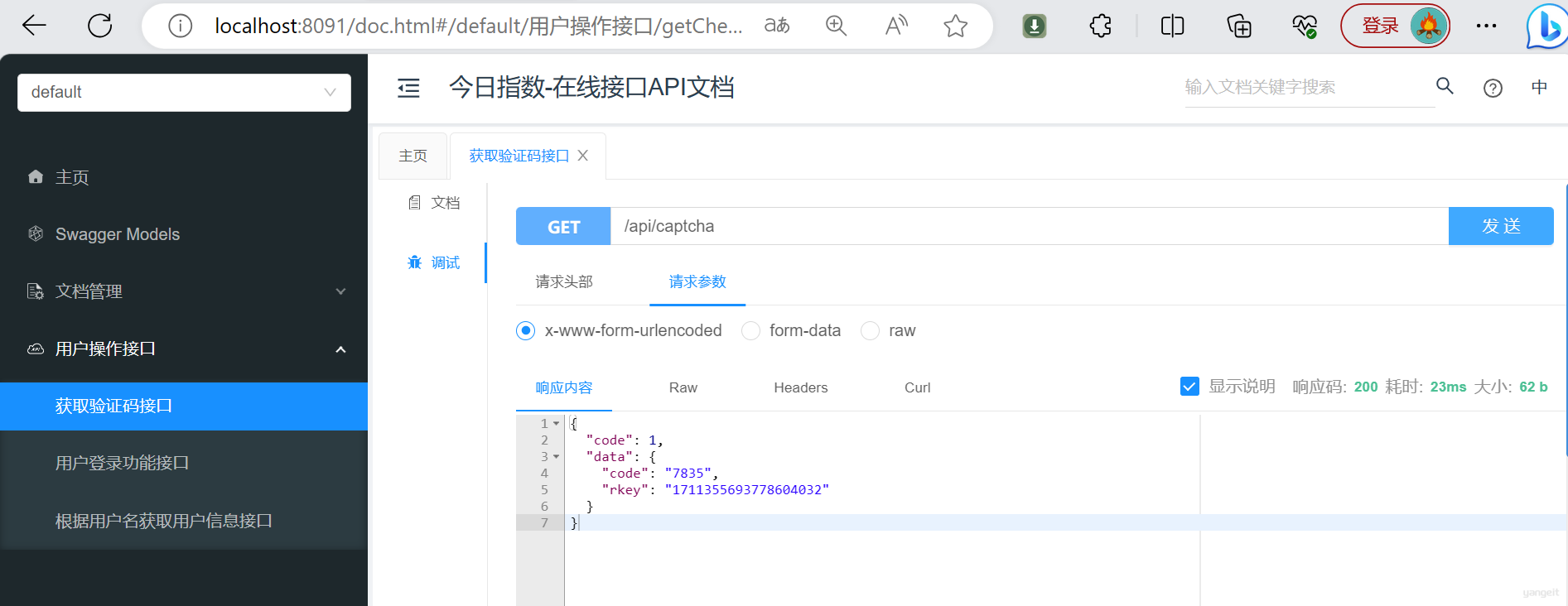
Task: Select raw radio option
Action: point(870,330)
